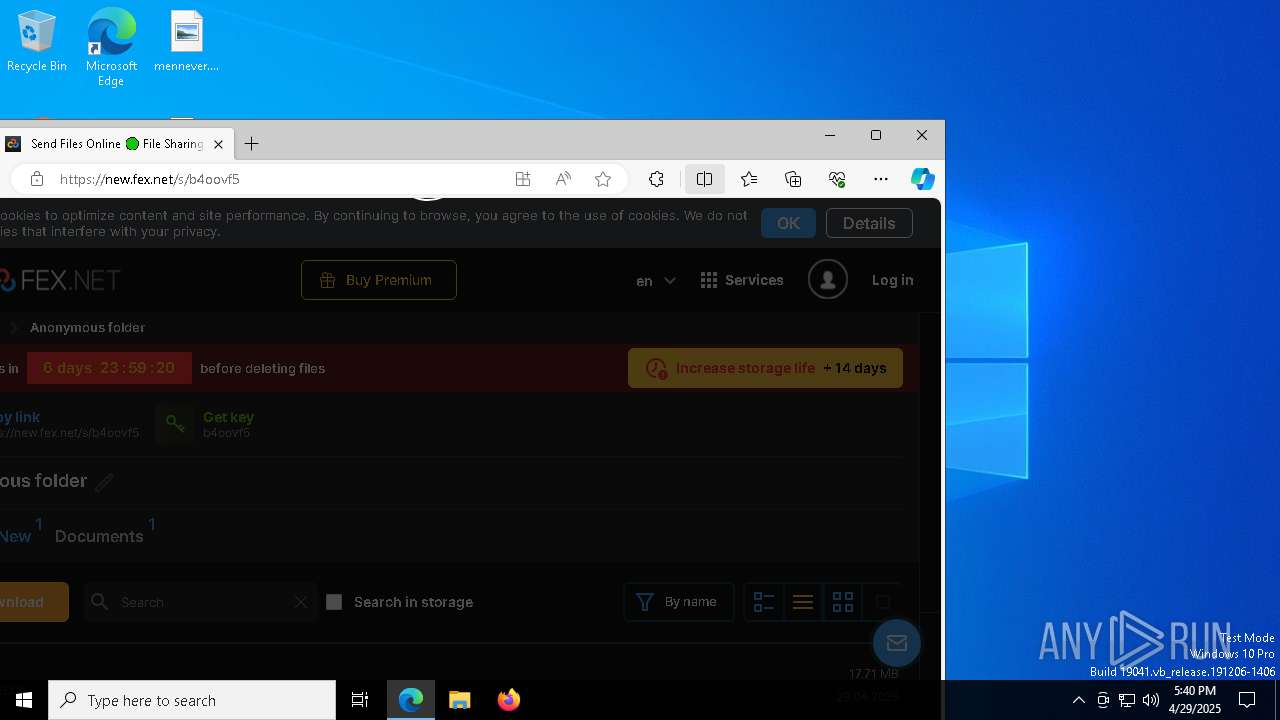Close the Send Files Online browser tab
The height and width of the screenshot is (720, 1280).
point(218,144)
